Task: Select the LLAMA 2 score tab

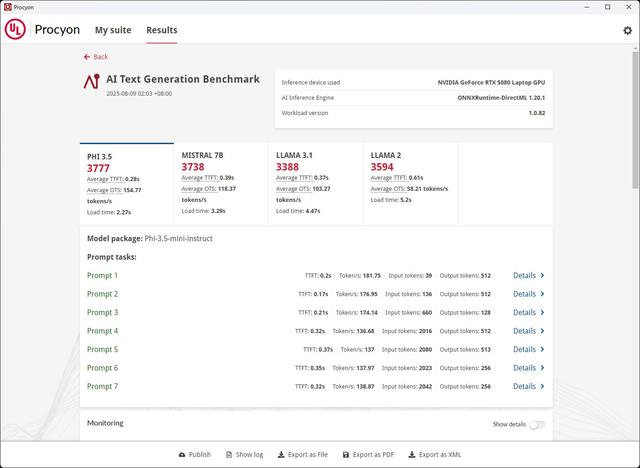Action: [410, 184]
